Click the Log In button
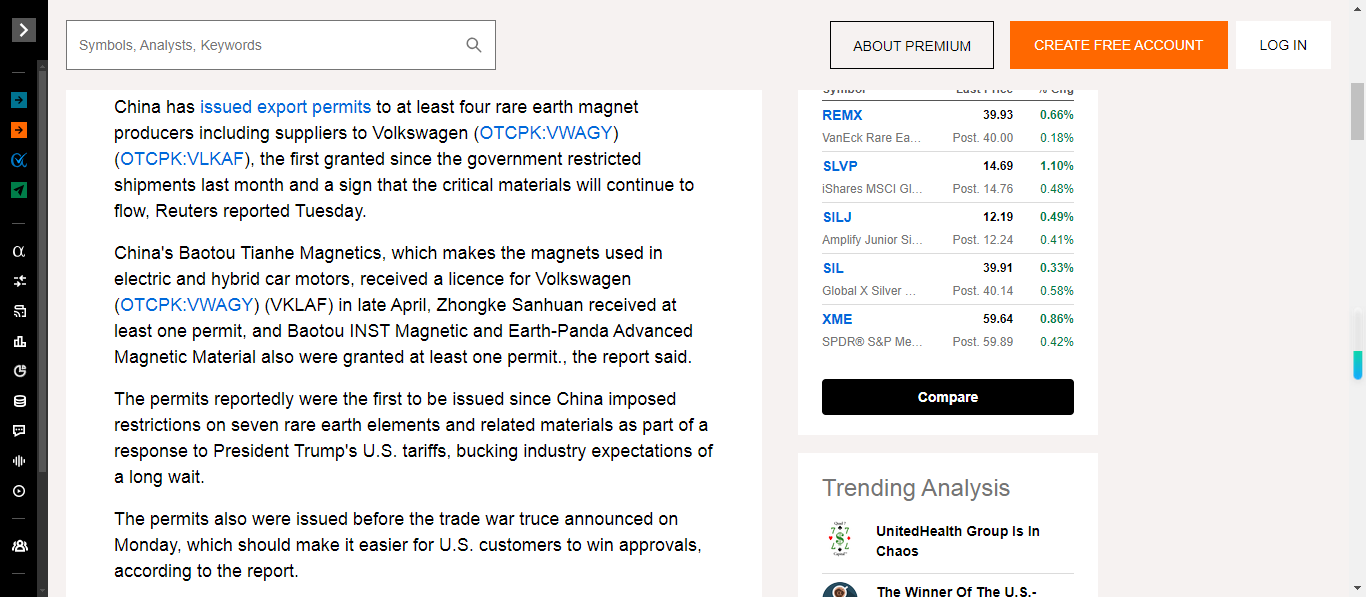This screenshot has width=1366, height=597. pos(1283,45)
